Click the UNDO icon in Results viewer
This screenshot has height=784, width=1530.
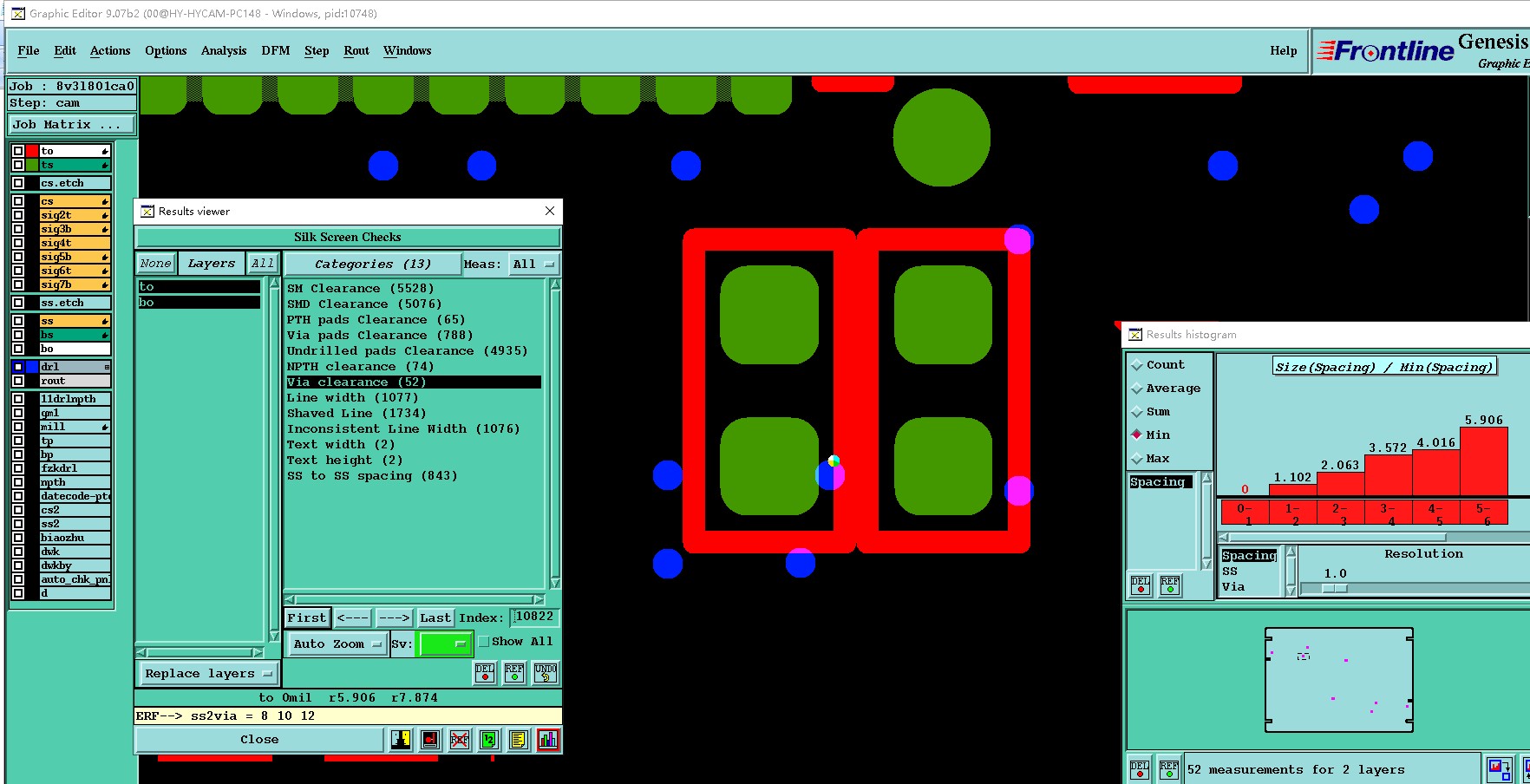coord(545,673)
